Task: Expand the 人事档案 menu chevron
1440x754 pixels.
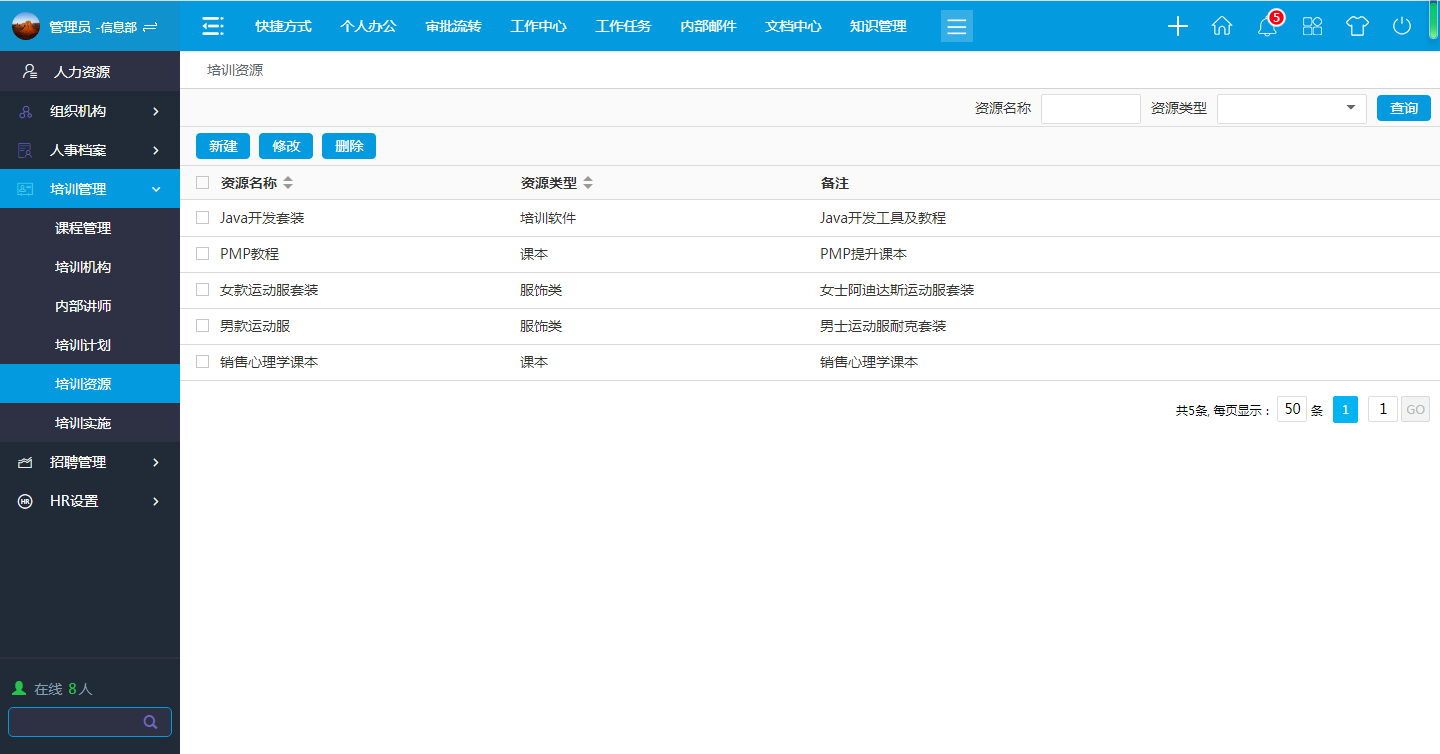Action: coord(156,150)
